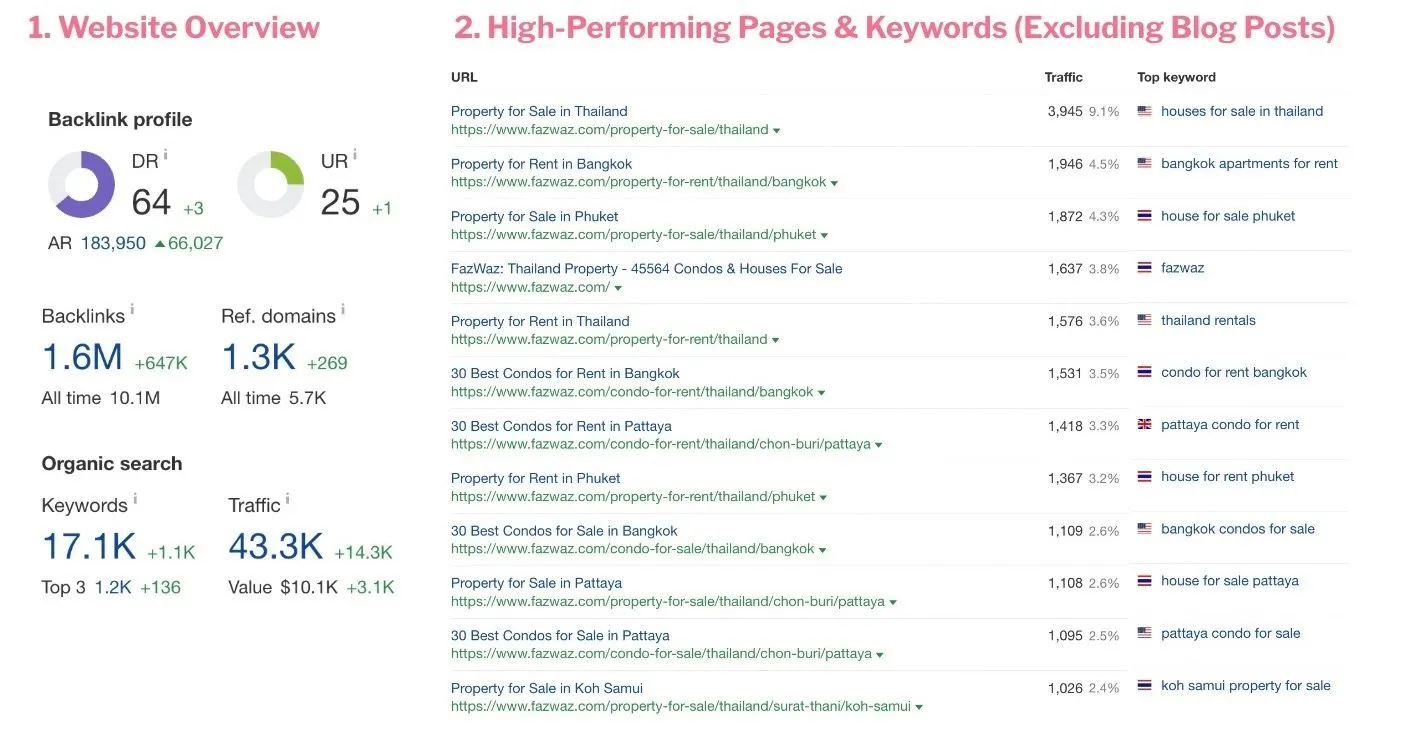Click the 'Value $10.1K' traffic value figure

point(283,587)
